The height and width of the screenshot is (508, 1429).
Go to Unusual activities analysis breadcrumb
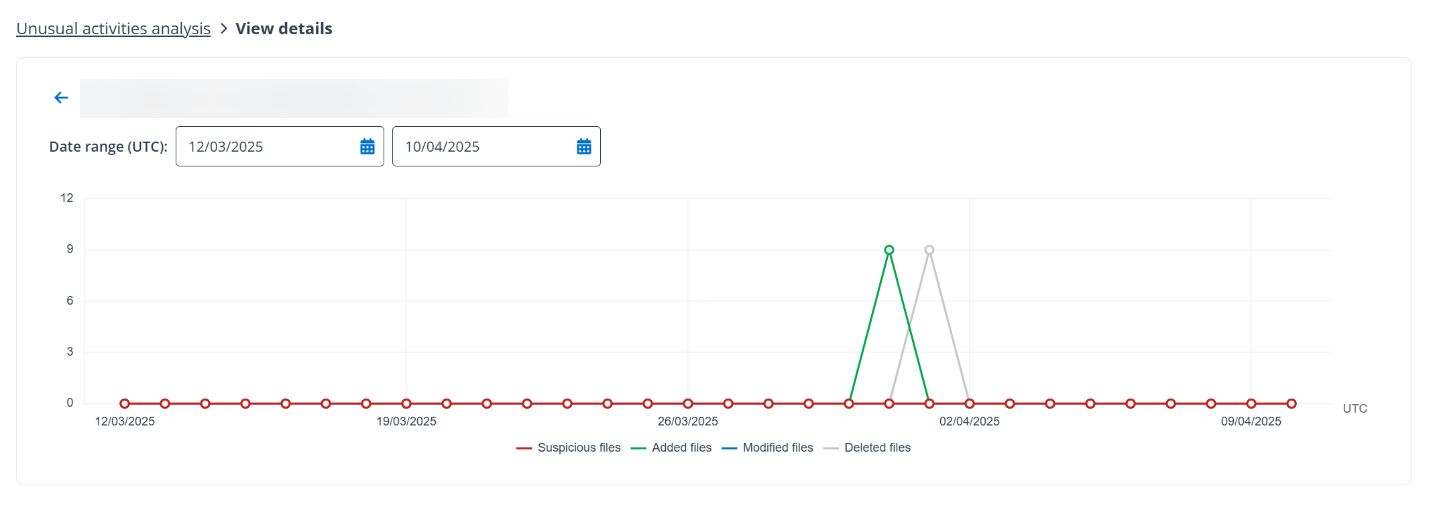[x=113, y=29]
